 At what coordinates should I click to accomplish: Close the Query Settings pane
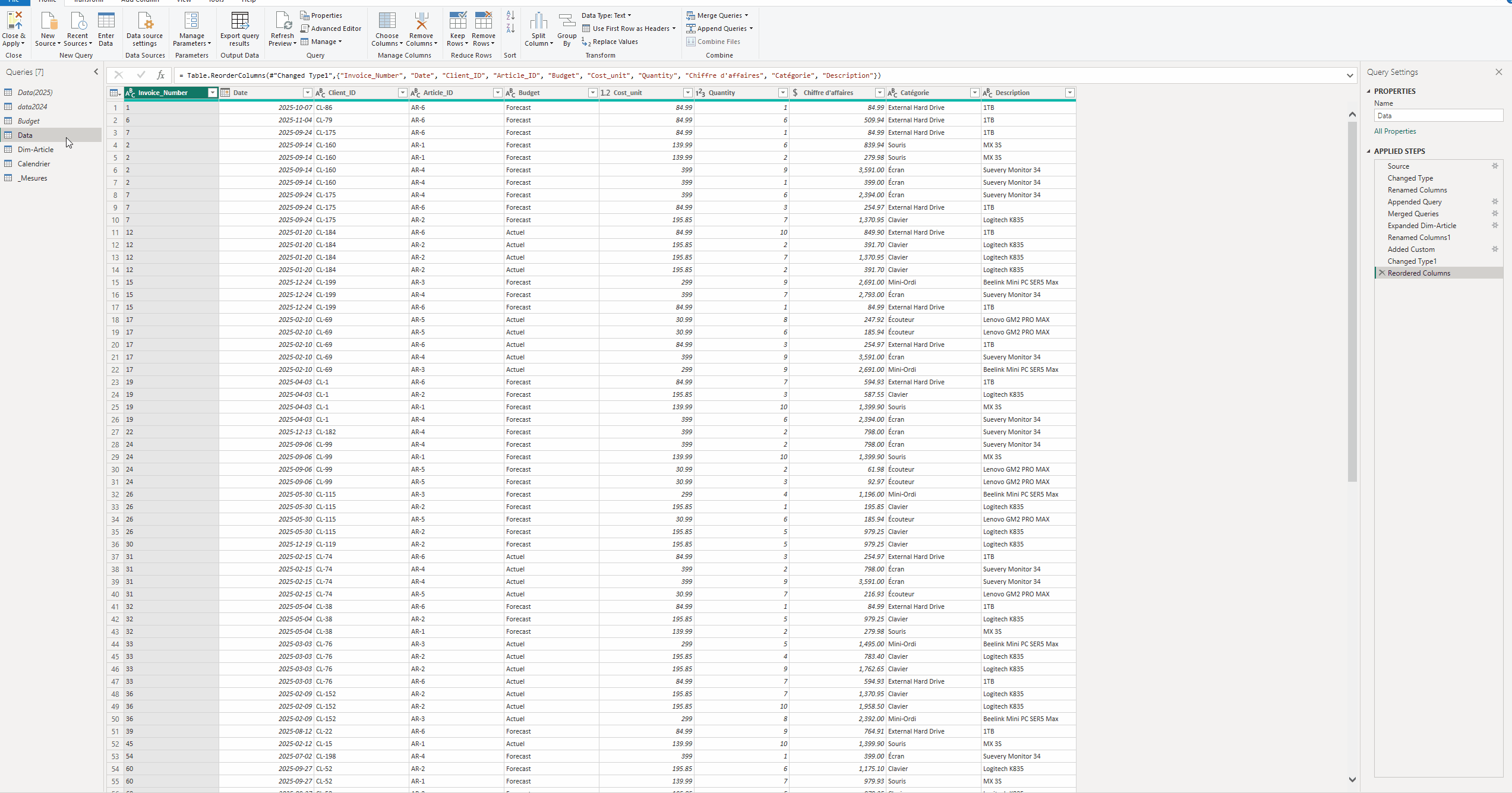[x=1499, y=72]
